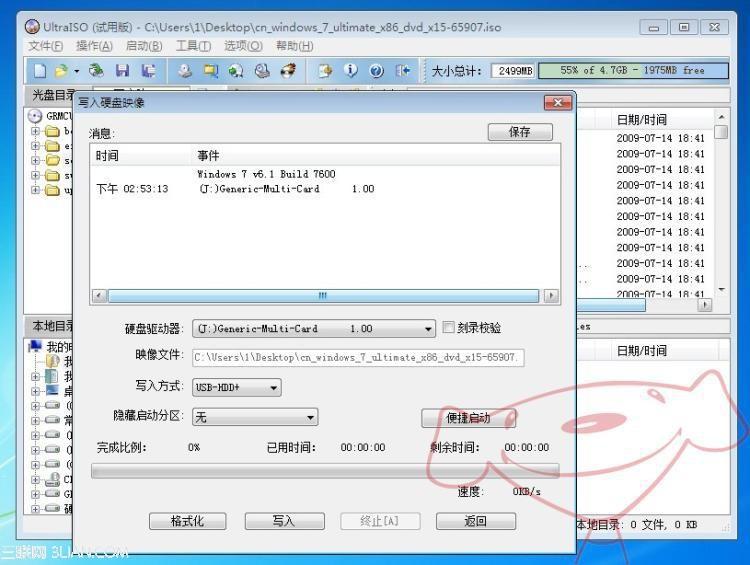Screen dimensions: 750x565
Task: Click the Burn CD/DVD Image icon
Action: [288, 71]
